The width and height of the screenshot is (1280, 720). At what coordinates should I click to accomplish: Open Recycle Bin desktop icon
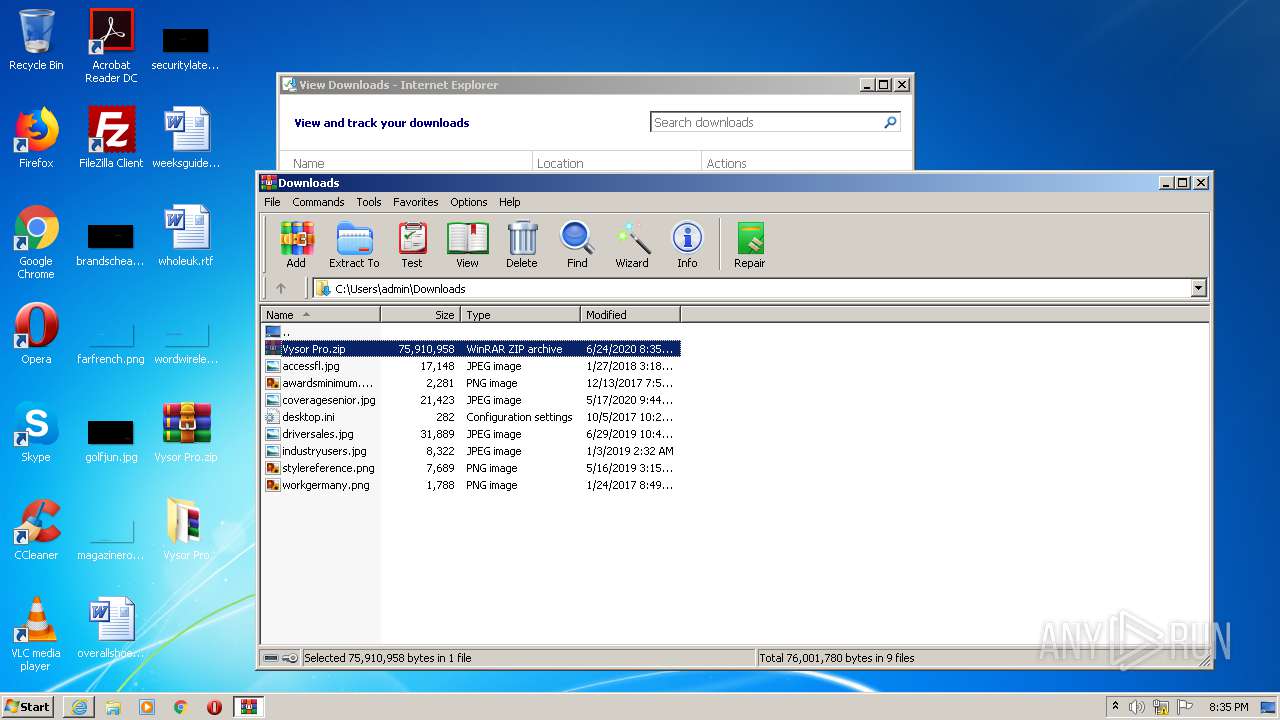(36, 40)
